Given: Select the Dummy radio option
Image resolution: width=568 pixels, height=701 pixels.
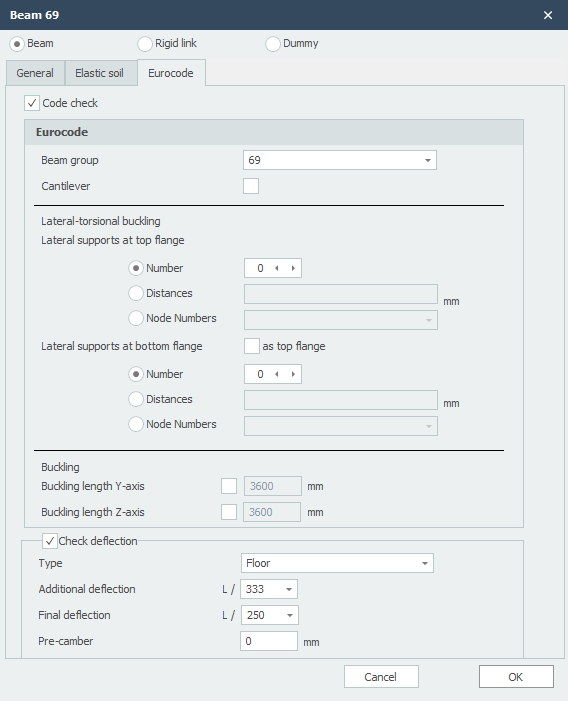Looking at the screenshot, I should [273, 44].
